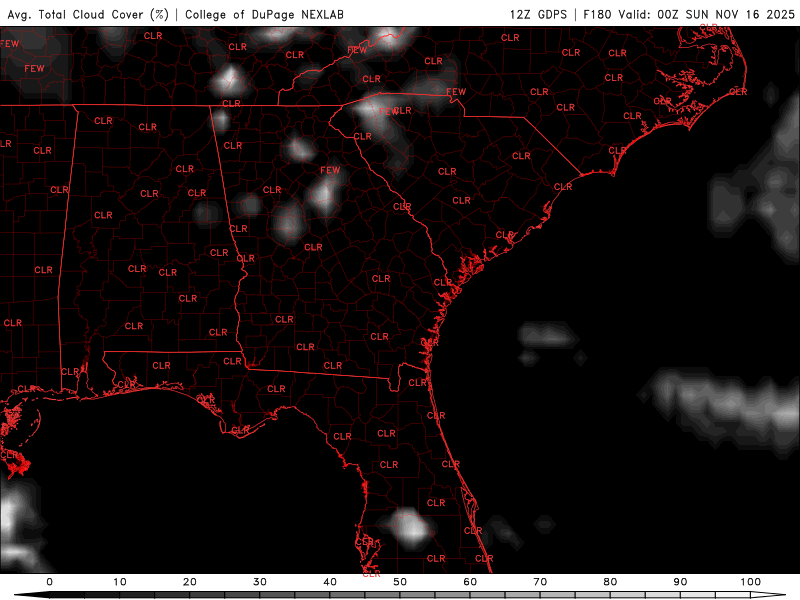Click the "Valid: 00Z SUN NOV 16 2025" text

coord(707,14)
